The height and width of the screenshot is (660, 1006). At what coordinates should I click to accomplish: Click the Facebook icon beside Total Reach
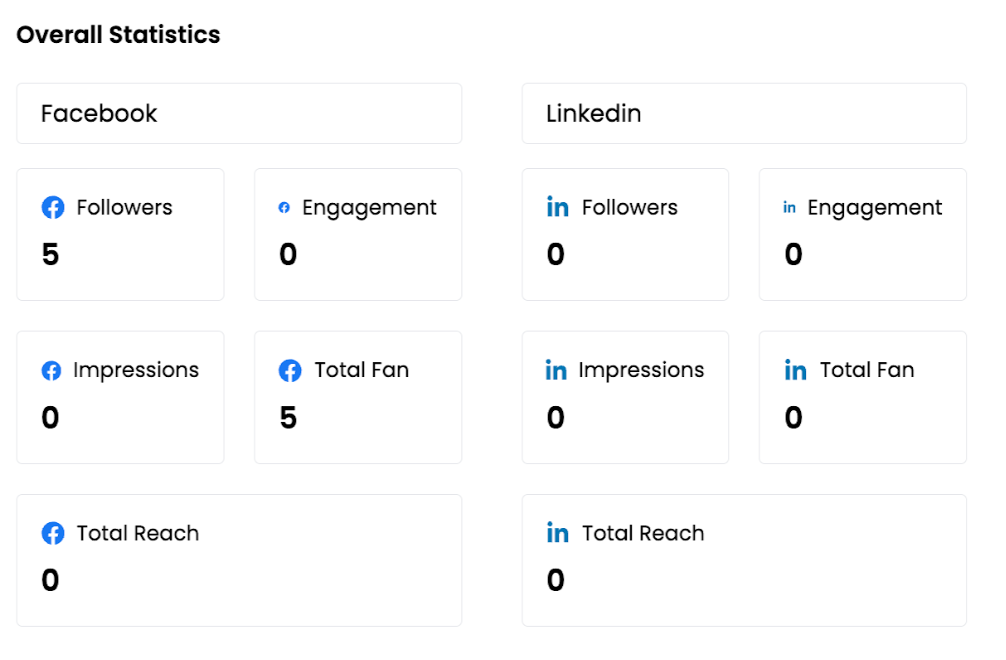(53, 534)
